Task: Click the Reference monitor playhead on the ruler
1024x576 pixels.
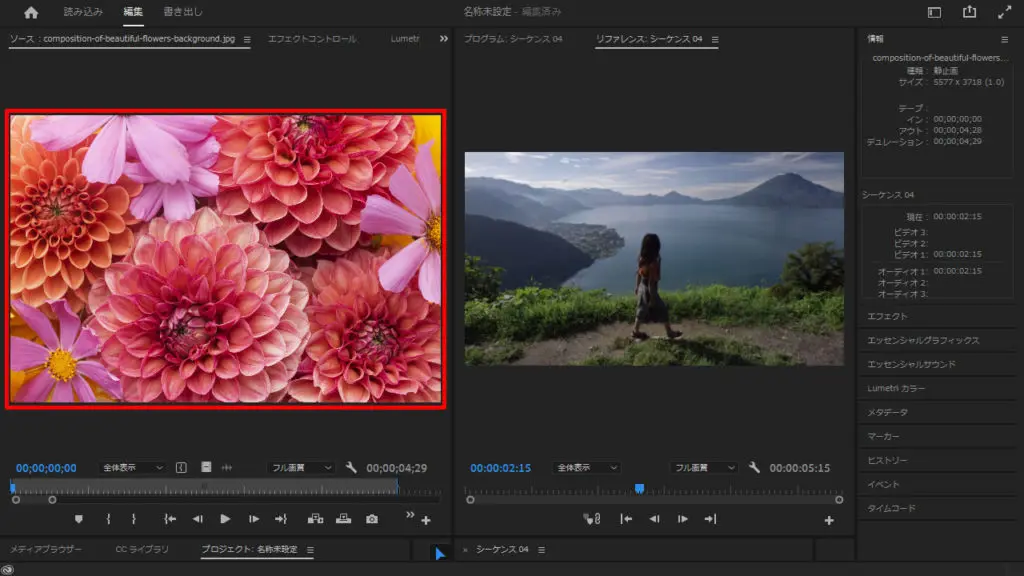Action: [x=639, y=488]
